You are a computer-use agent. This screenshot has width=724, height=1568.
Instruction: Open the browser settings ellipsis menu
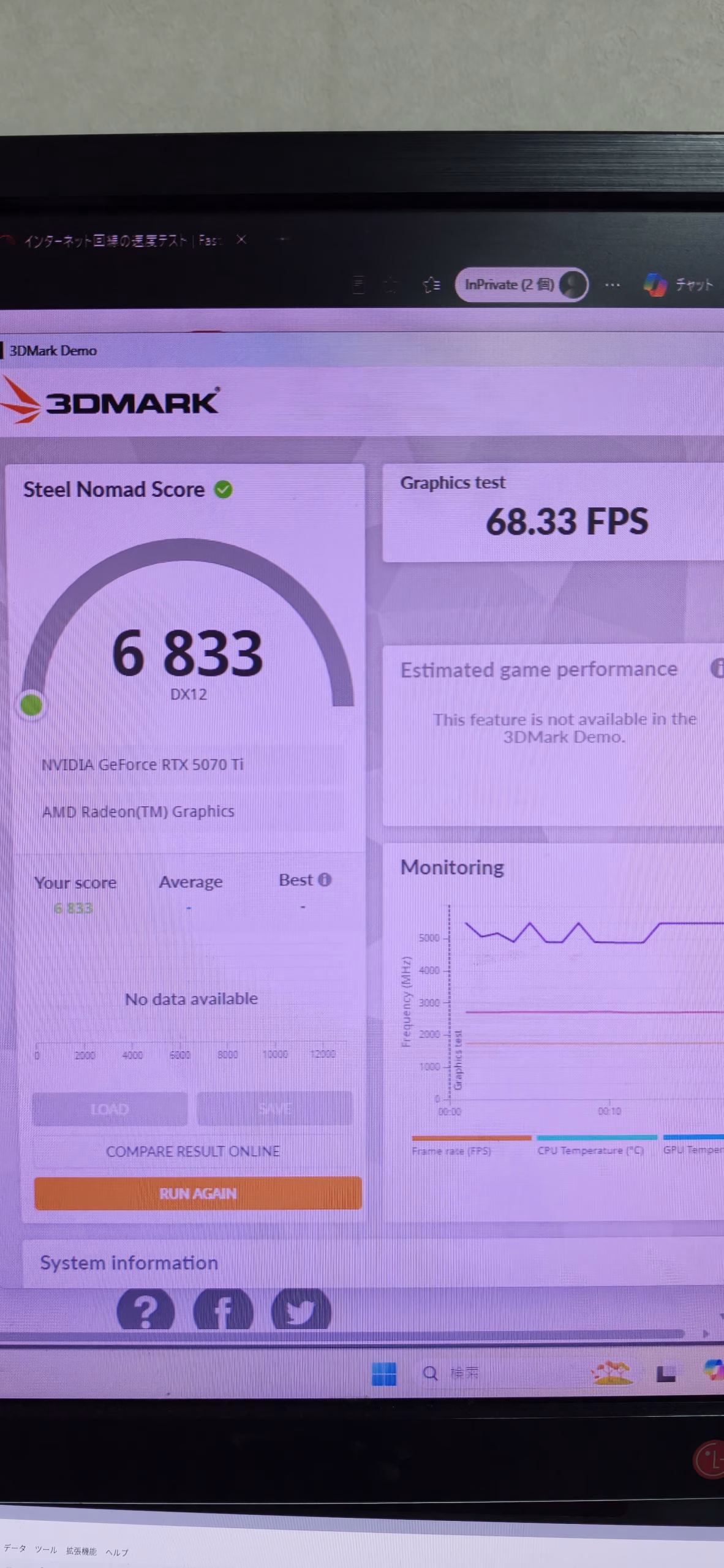612,285
